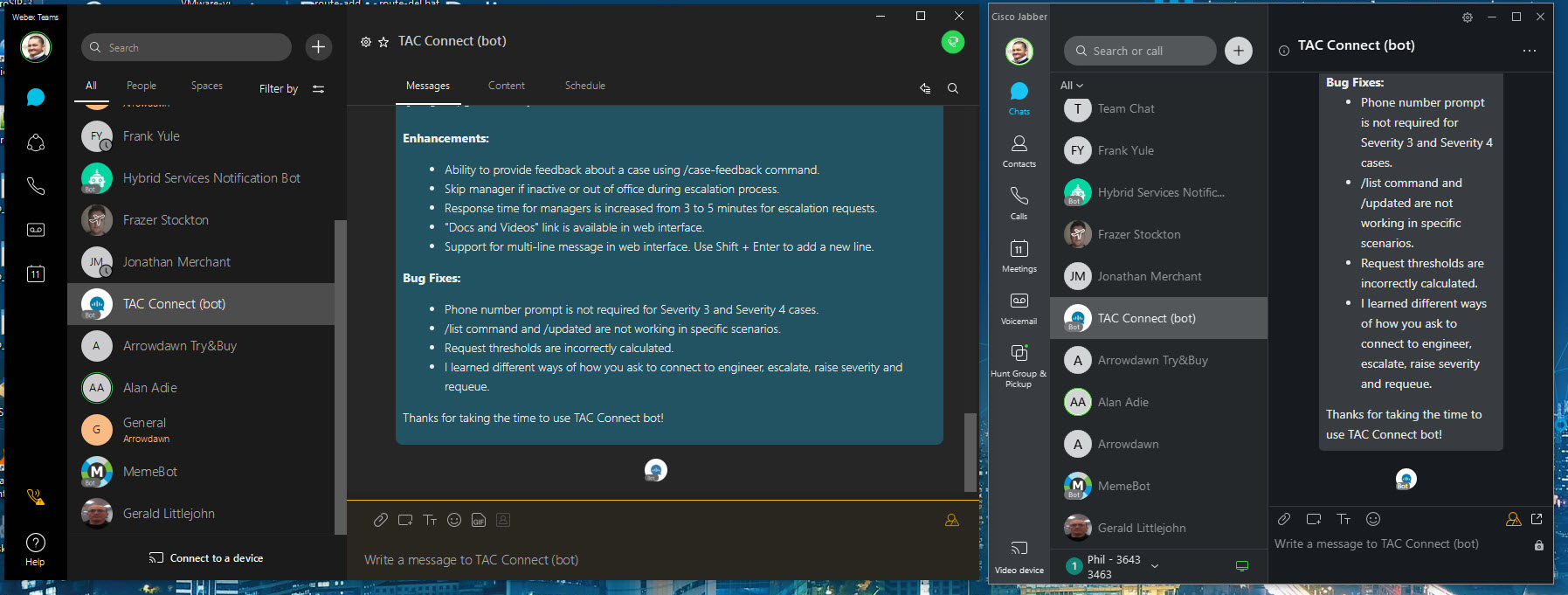
Task: Open Hunt Group & Pickup in Jabber
Action: point(1019,363)
